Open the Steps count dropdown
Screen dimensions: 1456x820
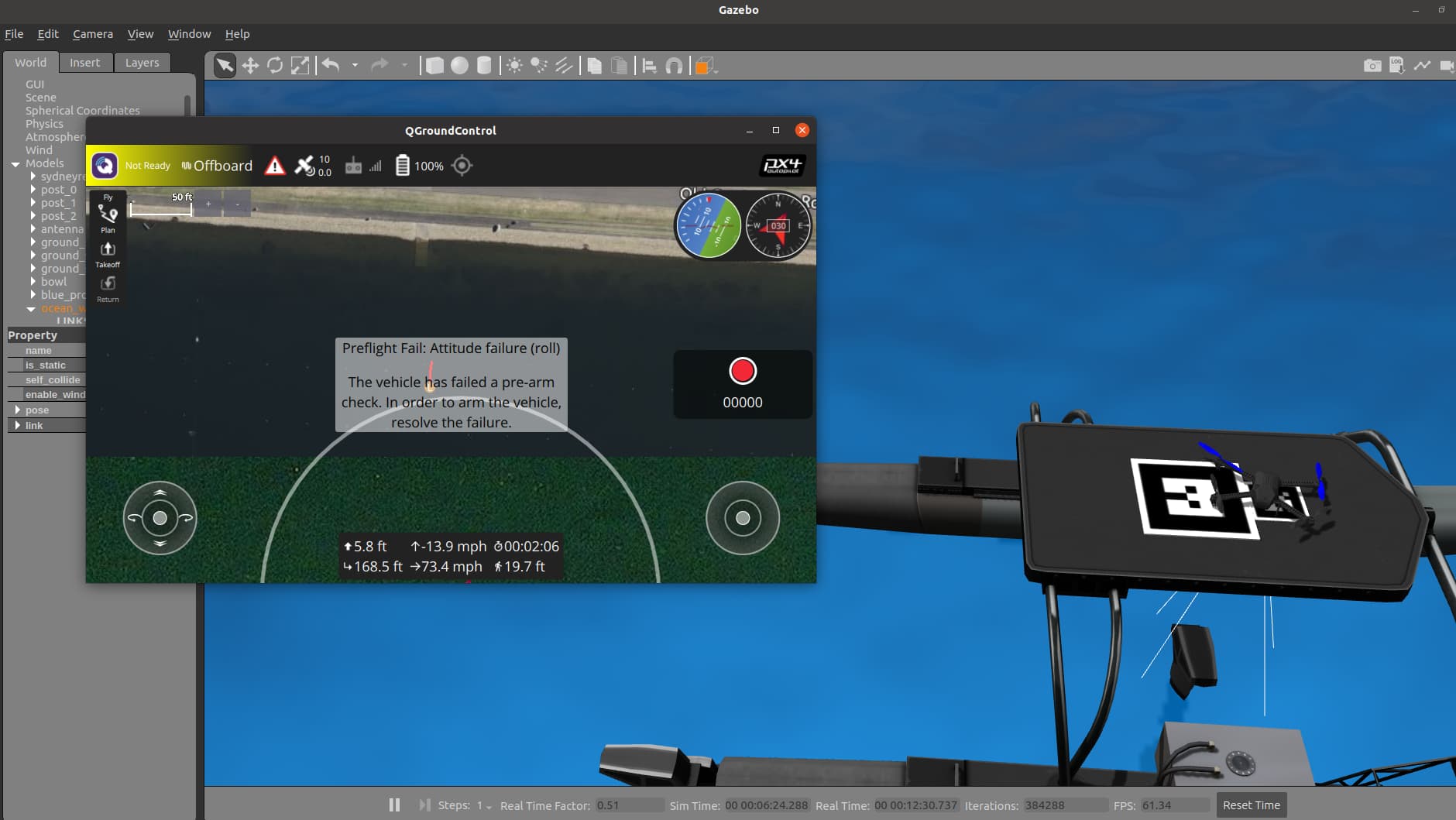click(485, 806)
